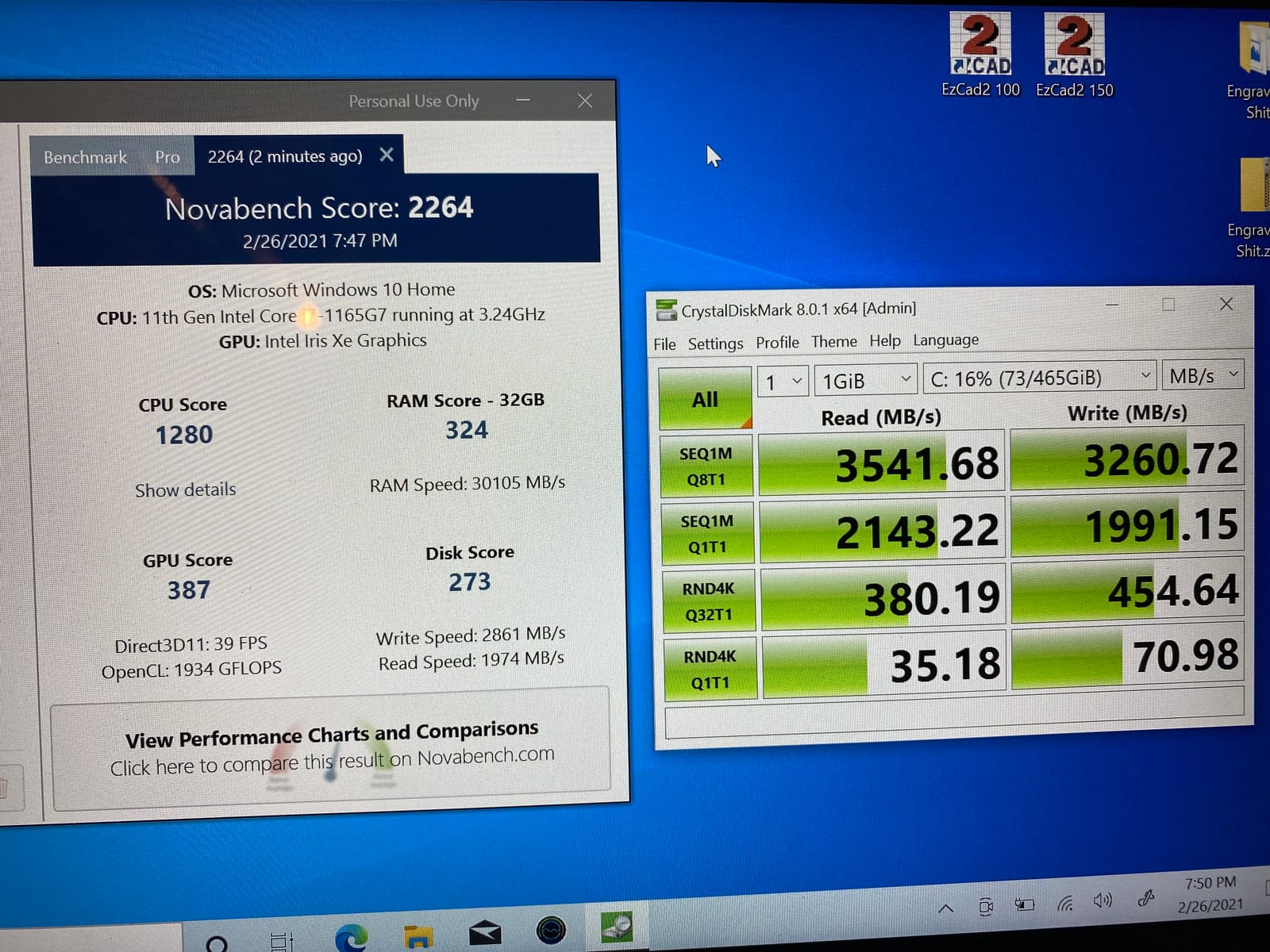Switch to Novabench via its taskbar icon
This screenshot has width=1270, height=952.
coord(551,929)
